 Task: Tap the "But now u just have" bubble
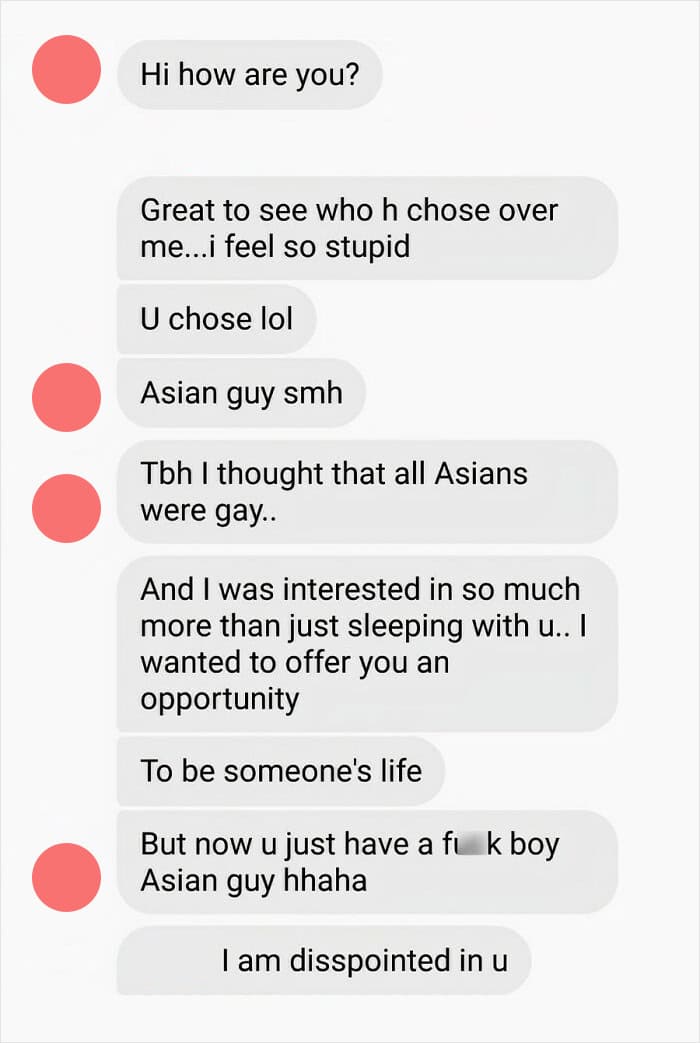click(x=367, y=862)
